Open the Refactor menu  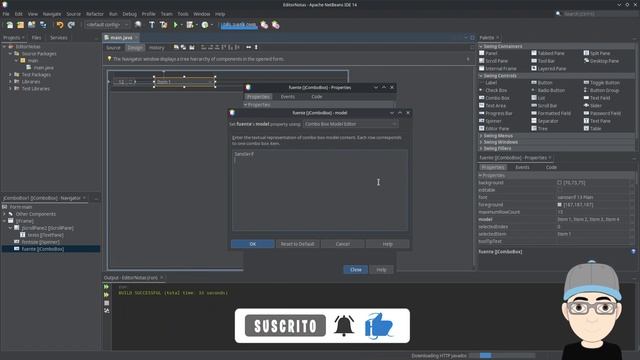pos(95,14)
